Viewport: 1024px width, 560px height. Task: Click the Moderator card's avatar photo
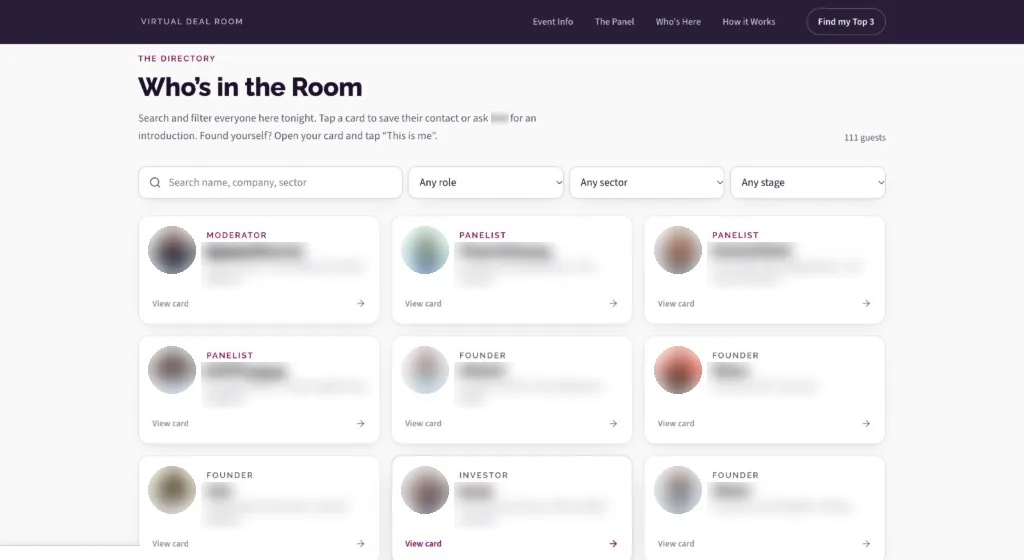(x=172, y=250)
